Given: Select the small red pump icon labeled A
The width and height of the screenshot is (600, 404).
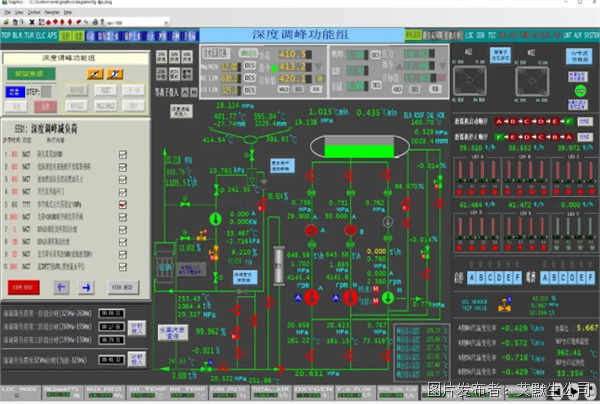Looking at the screenshot, I should [311, 230].
